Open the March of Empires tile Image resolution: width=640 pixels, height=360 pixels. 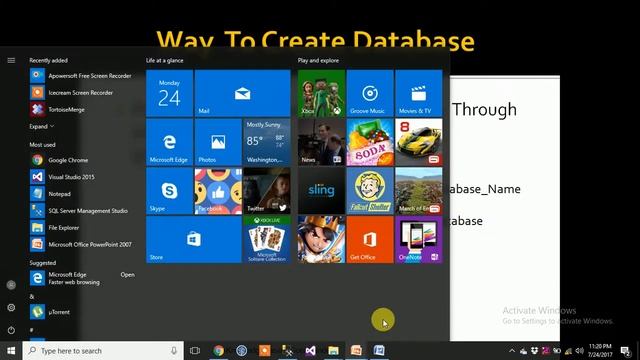419,191
